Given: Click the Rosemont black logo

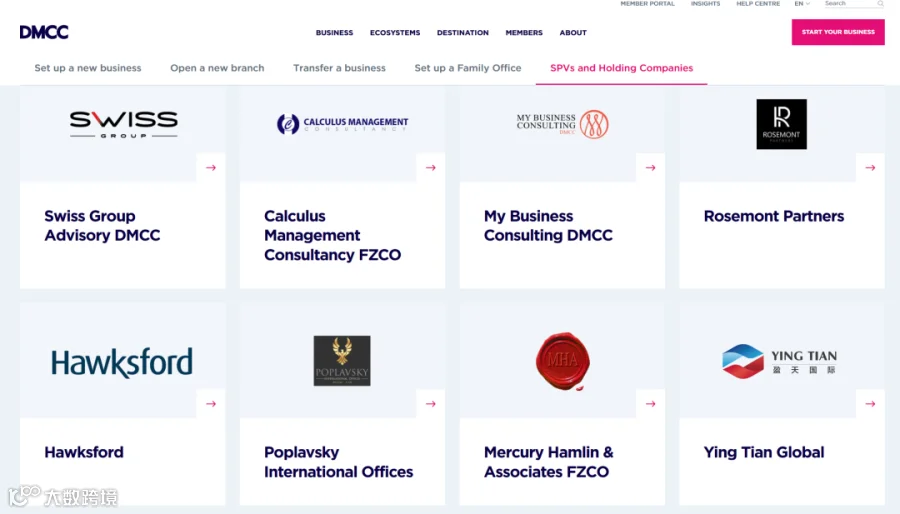Looking at the screenshot, I should coord(781,124).
